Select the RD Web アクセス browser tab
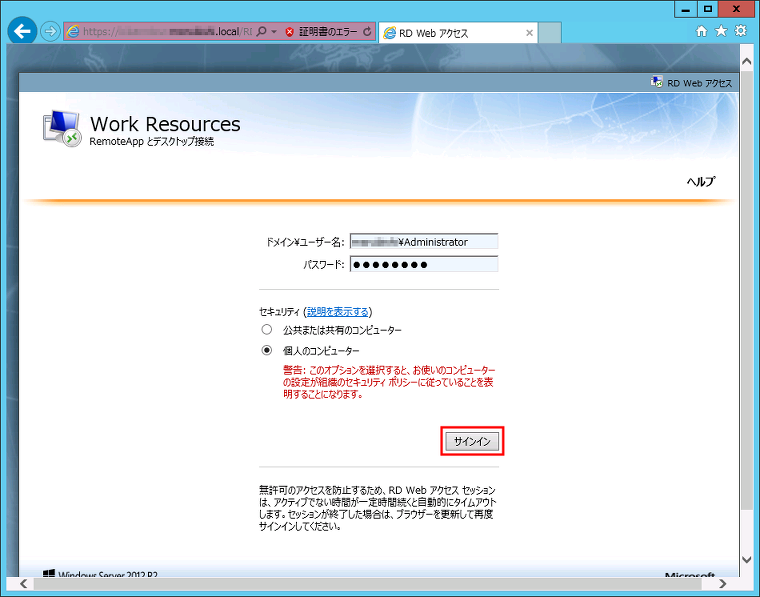760x597 pixels. [458, 33]
